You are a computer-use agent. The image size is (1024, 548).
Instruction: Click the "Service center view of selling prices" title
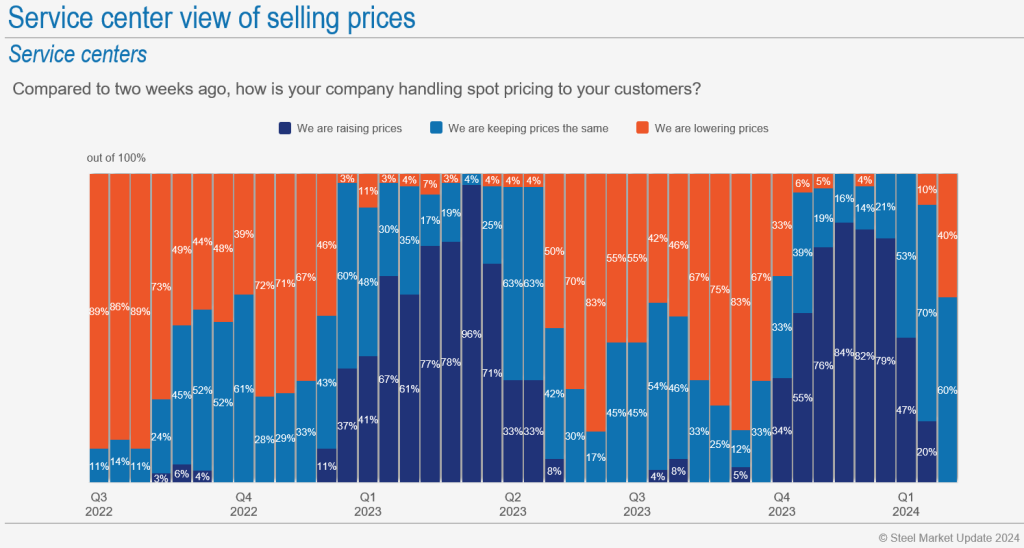coord(212,19)
